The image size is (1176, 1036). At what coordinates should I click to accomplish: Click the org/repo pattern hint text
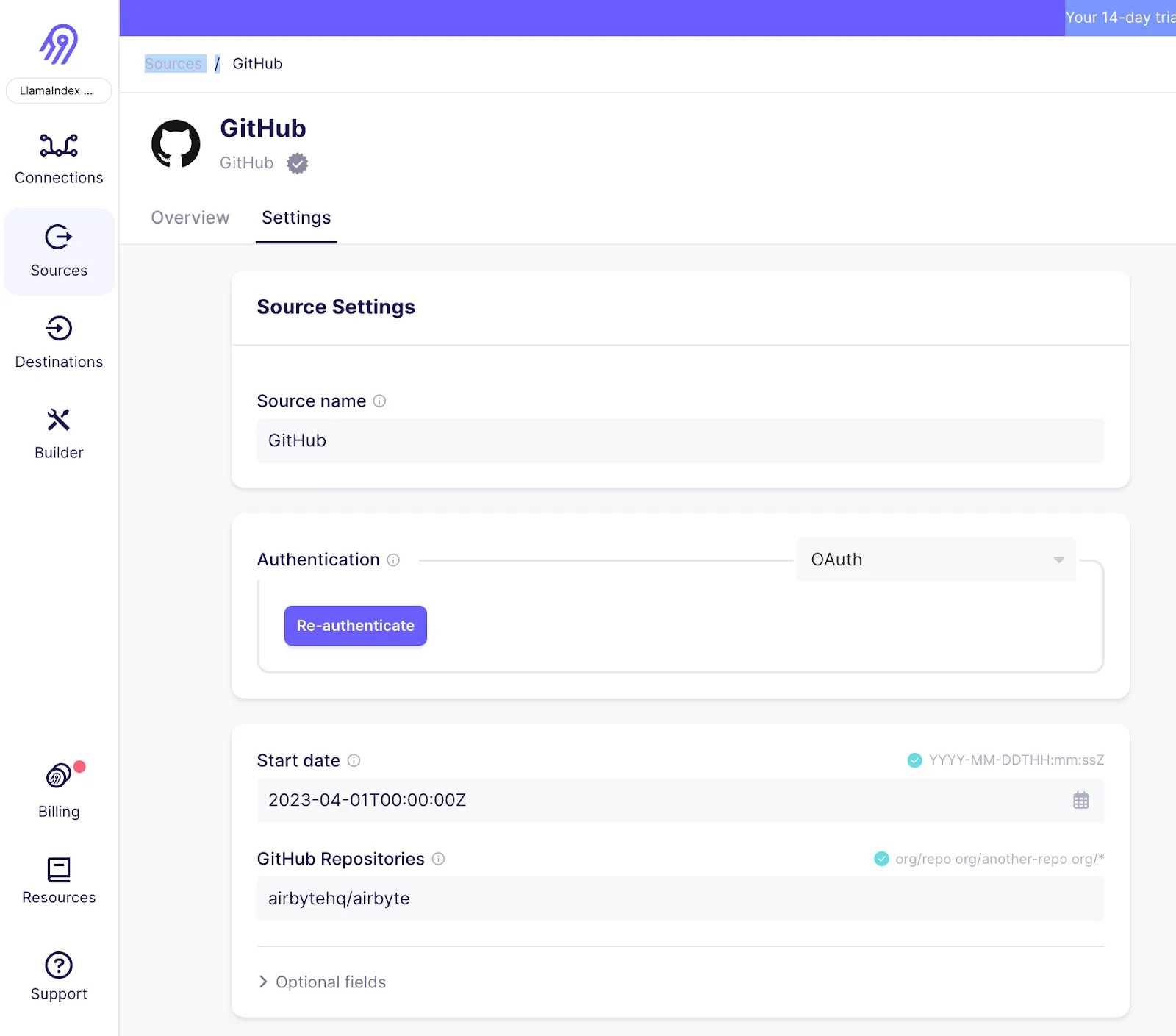point(1000,859)
